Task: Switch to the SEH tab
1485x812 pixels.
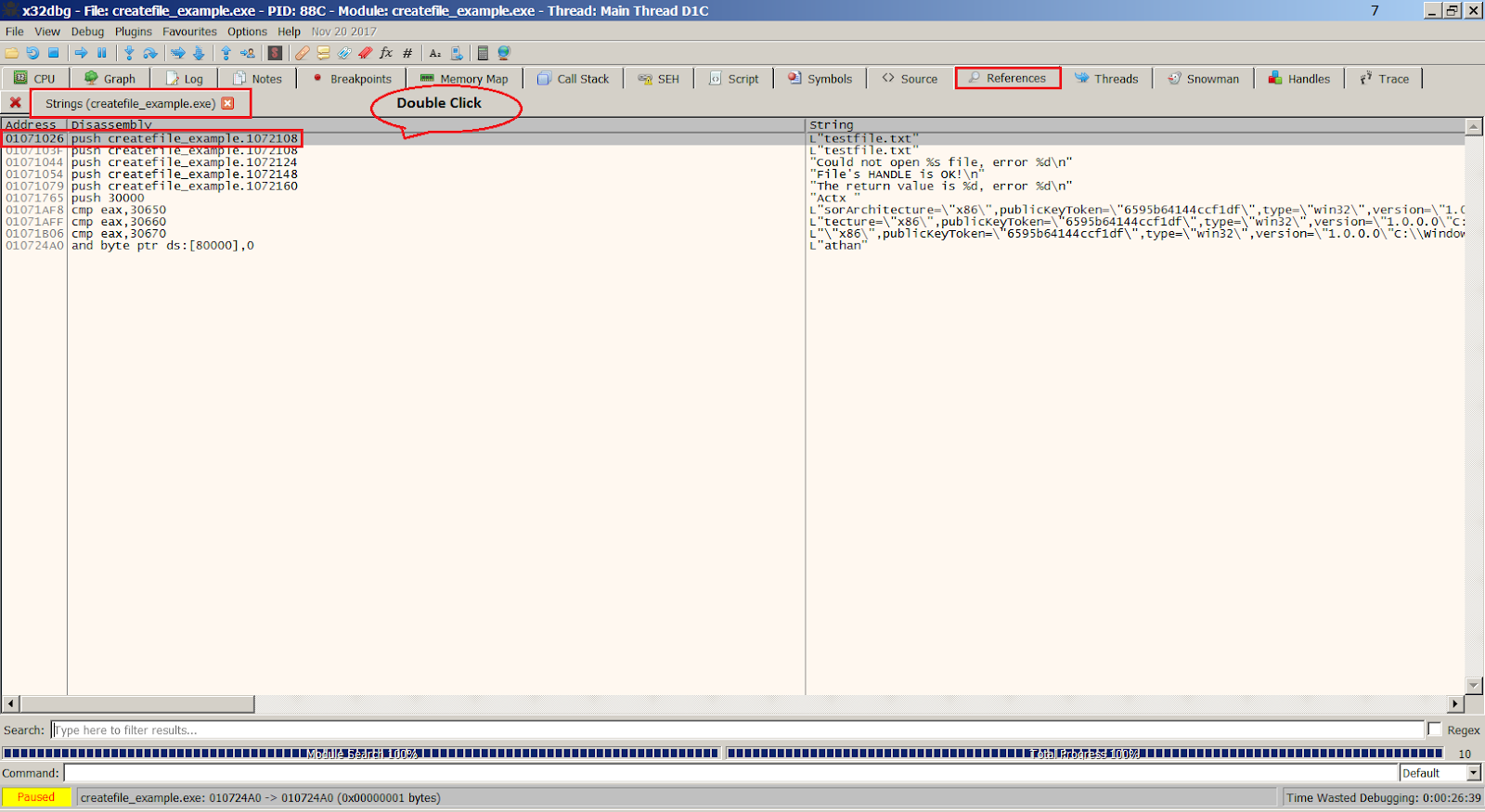Action: (659, 79)
